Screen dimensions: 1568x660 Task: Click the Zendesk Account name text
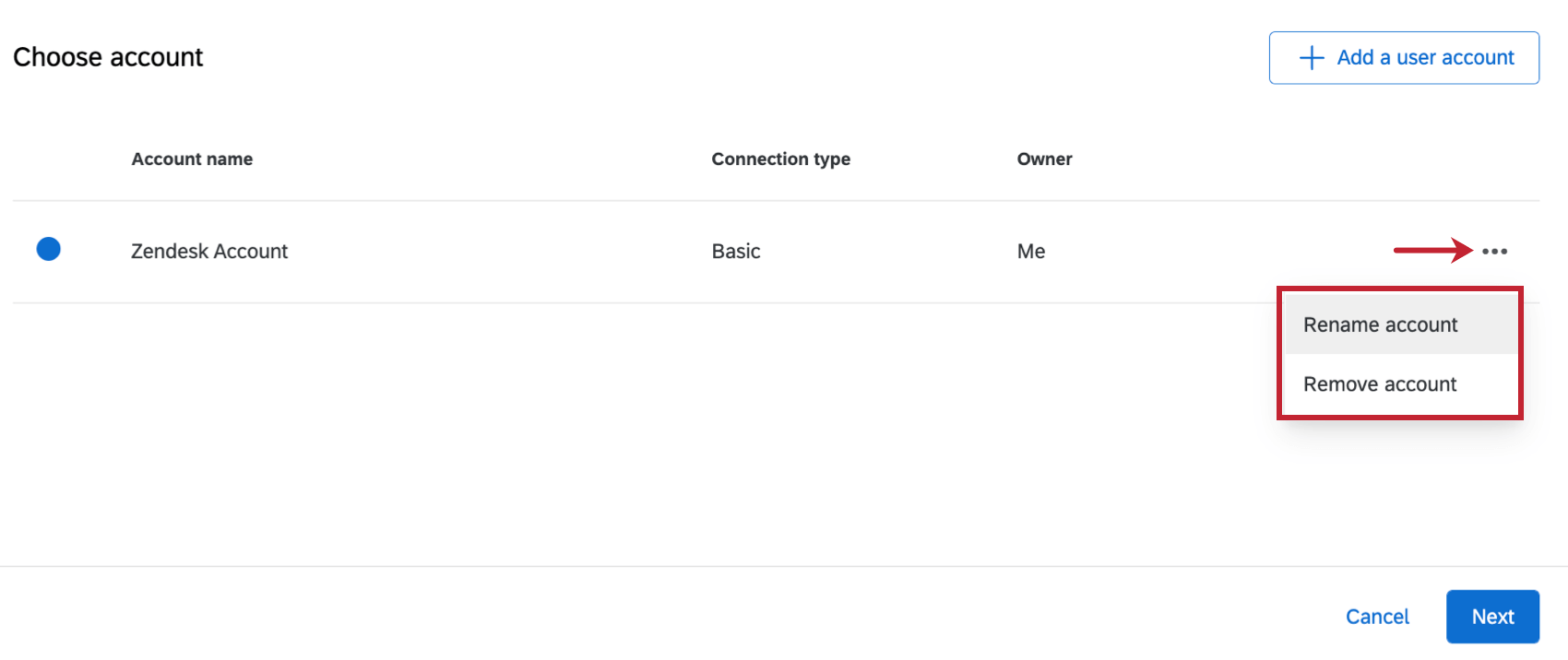[x=209, y=251]
